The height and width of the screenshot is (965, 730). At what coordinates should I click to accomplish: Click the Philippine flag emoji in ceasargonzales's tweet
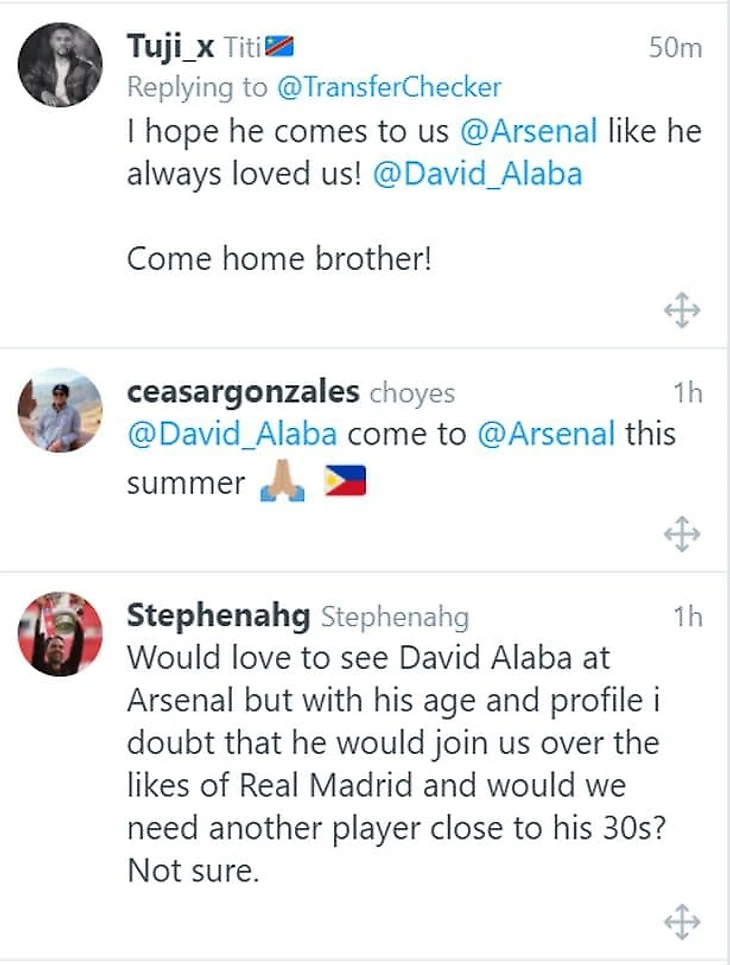(x=345, y=484)
